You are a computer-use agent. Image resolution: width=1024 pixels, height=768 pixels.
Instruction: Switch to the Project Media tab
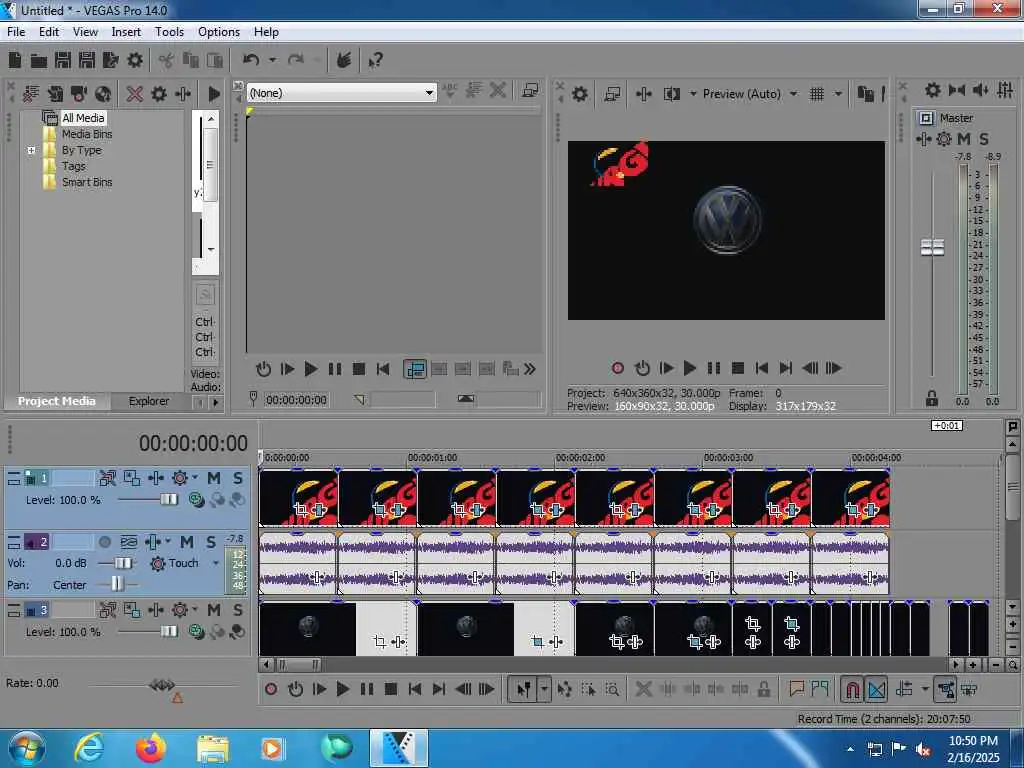pos(56,401)
